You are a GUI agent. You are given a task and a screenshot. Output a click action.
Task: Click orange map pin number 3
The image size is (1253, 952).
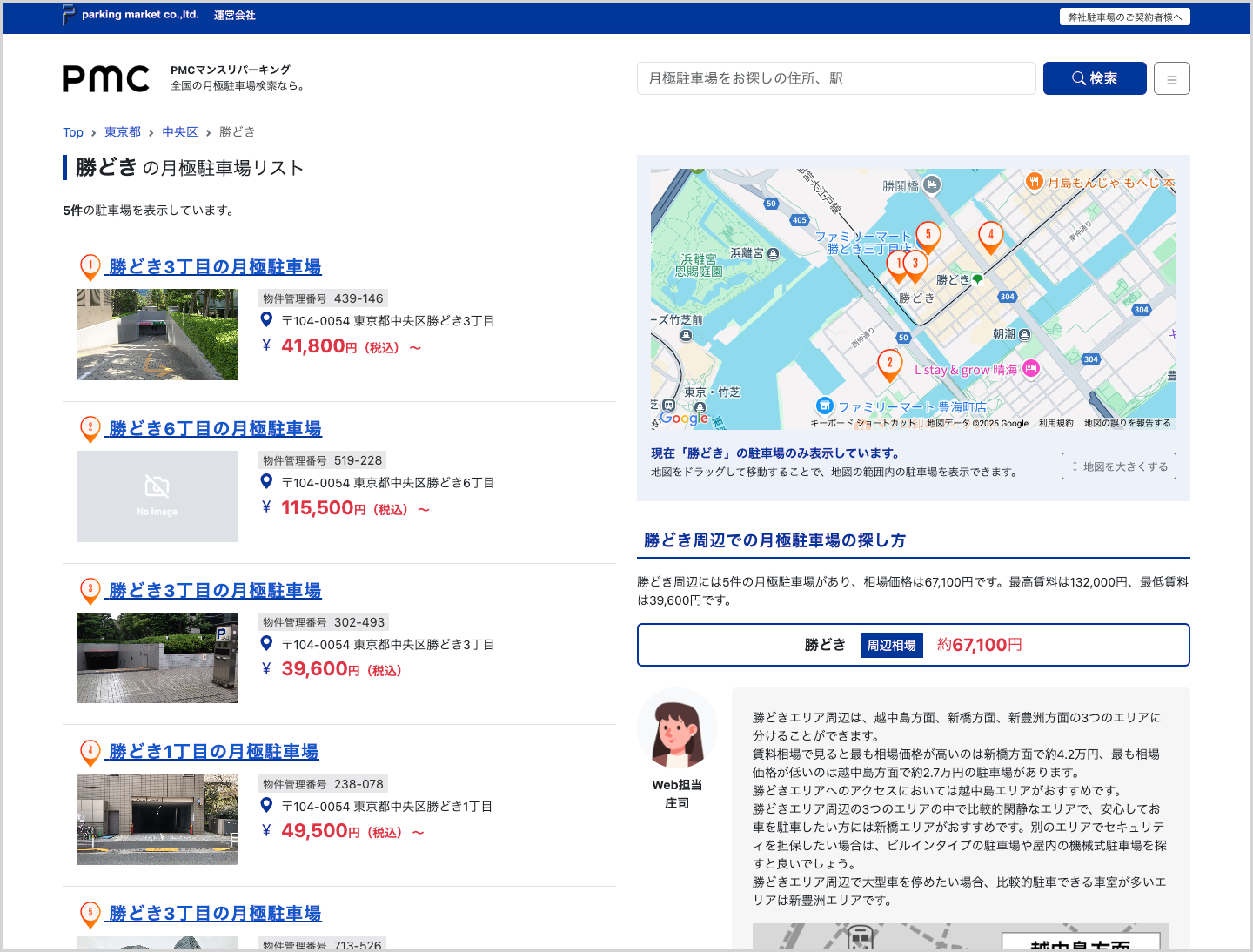(x=915, y=265)
